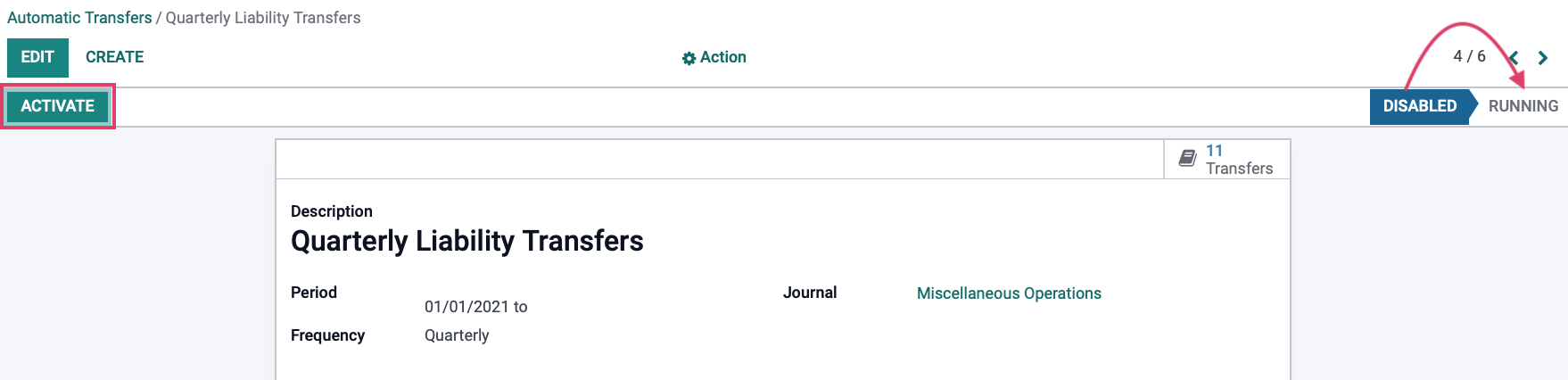Click the Quarterly Liability Transfers breadcrumb text
1568x380 pixels.
pyautogui.click(x=263, y=18)
